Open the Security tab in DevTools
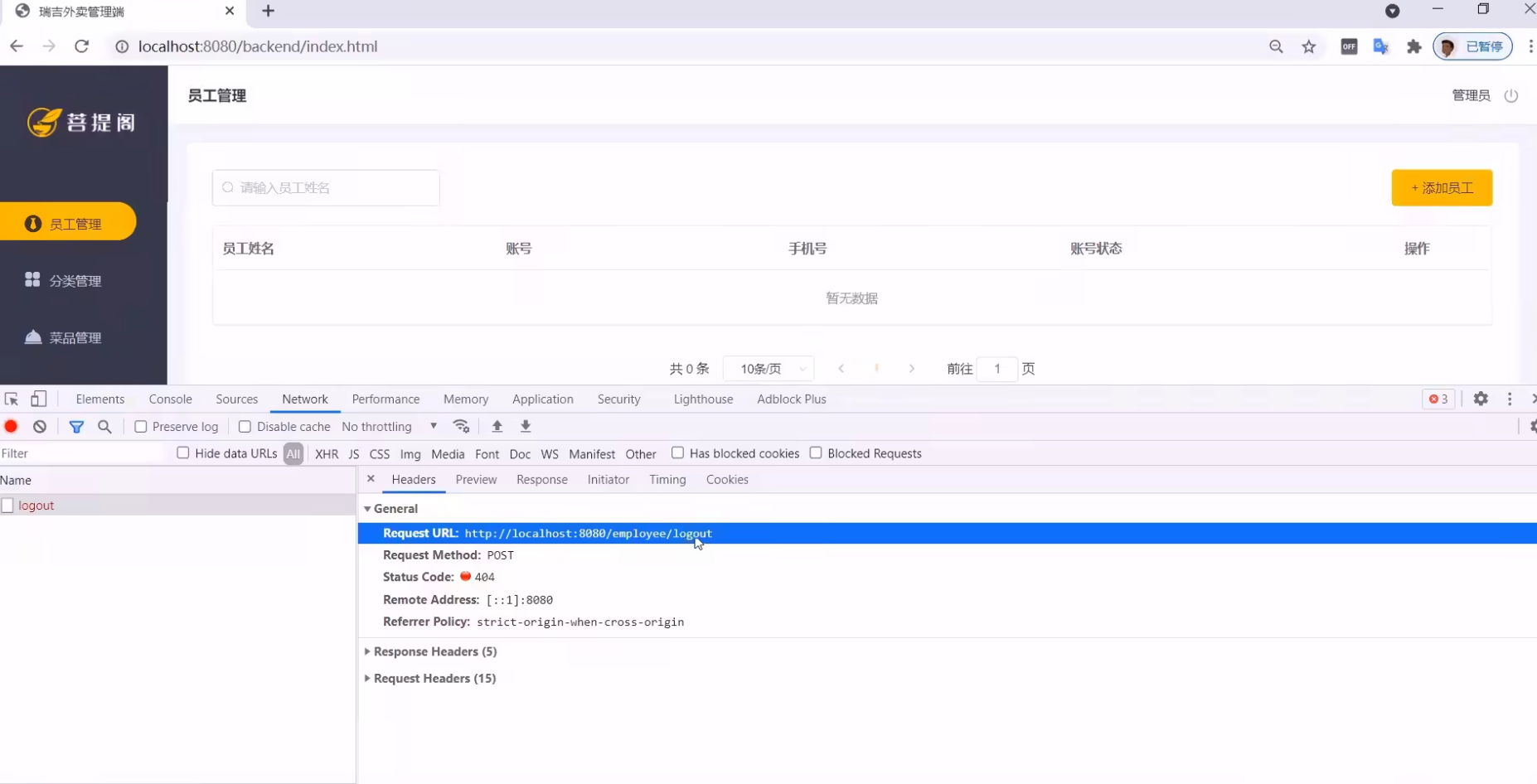Image resolution: width=1537 pixels, height=784 pixels. pyautogui.click(x=619, y=399)
